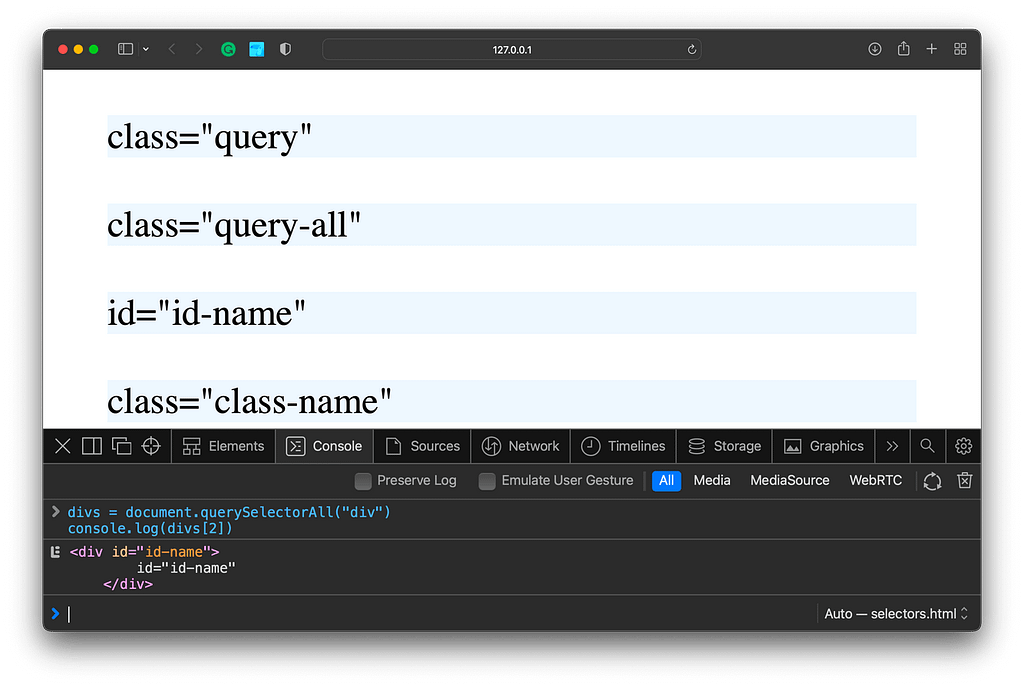Select the All console filter
1024x688 pixels.
coord(666,480)
